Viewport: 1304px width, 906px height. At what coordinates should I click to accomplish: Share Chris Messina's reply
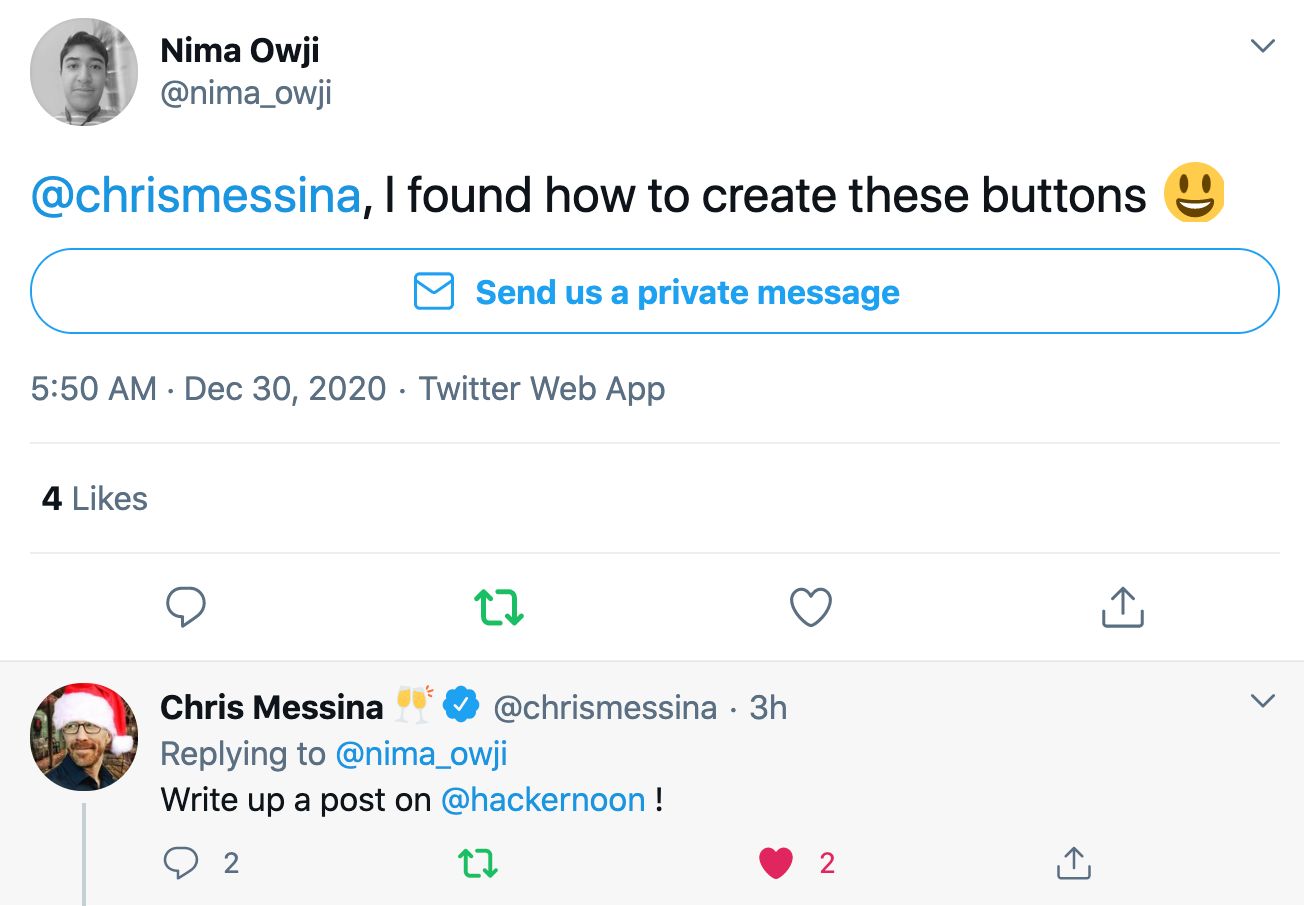pos(1072,862)
